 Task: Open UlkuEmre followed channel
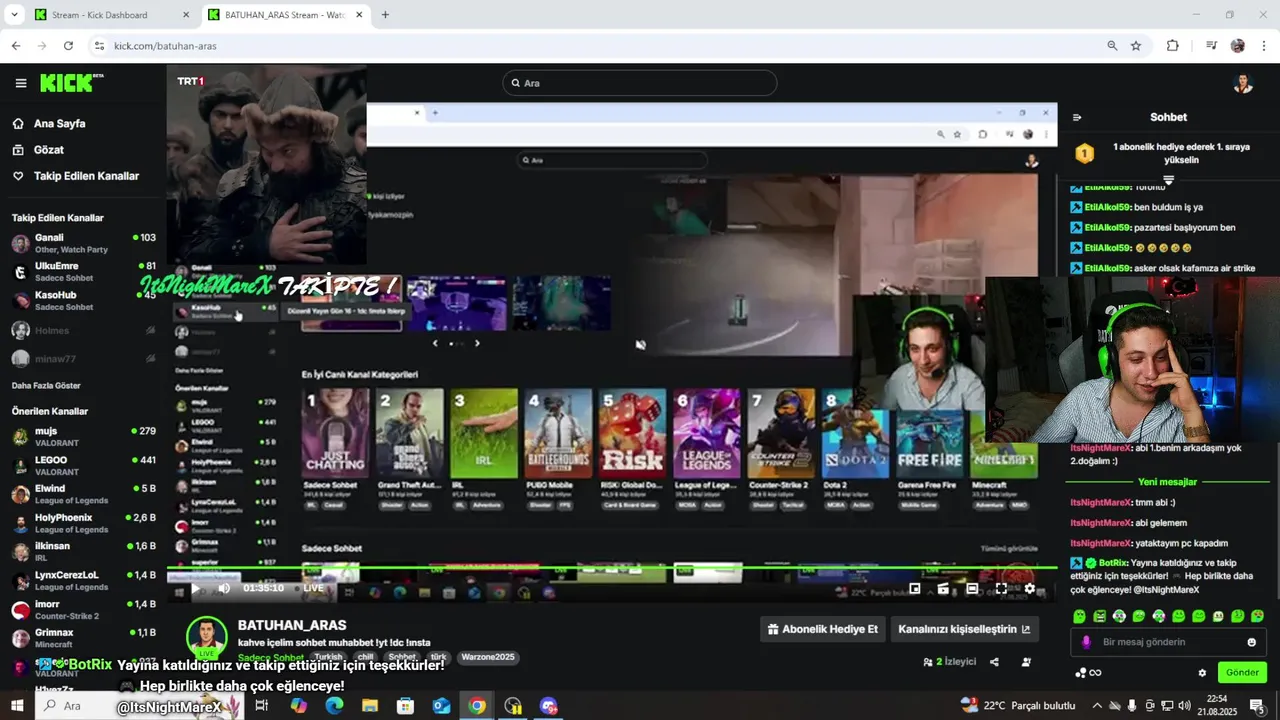coord(84,271)
